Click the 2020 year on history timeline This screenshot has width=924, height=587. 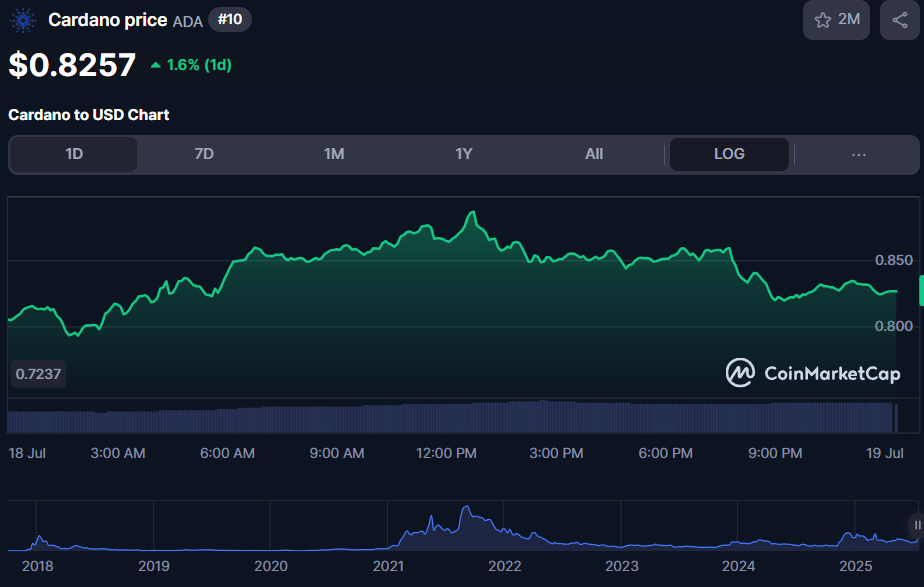[271, 566]
